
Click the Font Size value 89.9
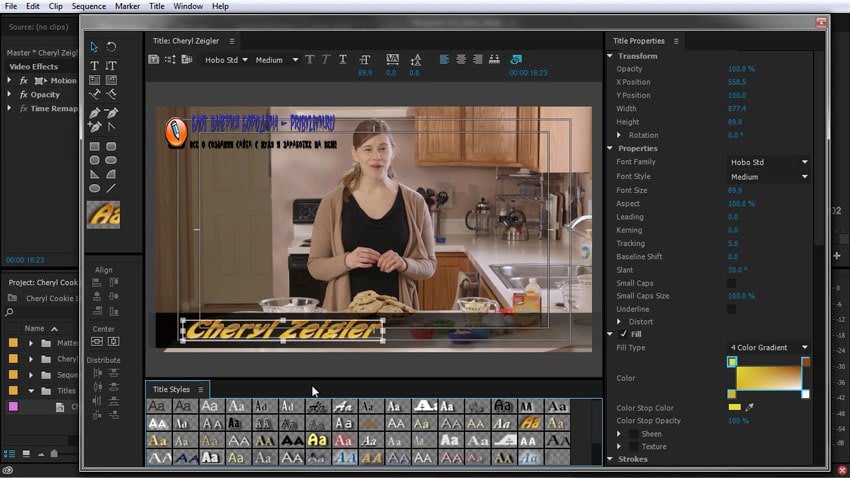tap(735, 190)
